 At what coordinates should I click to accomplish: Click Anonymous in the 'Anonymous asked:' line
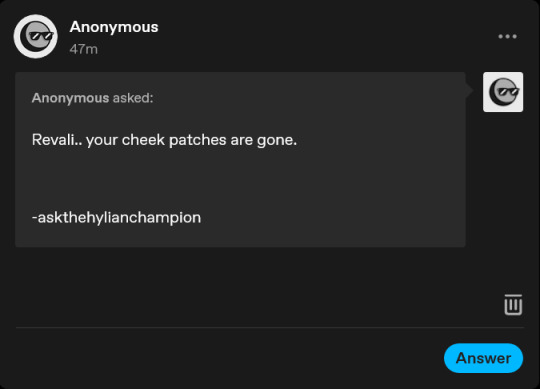[x=70, y=98]
